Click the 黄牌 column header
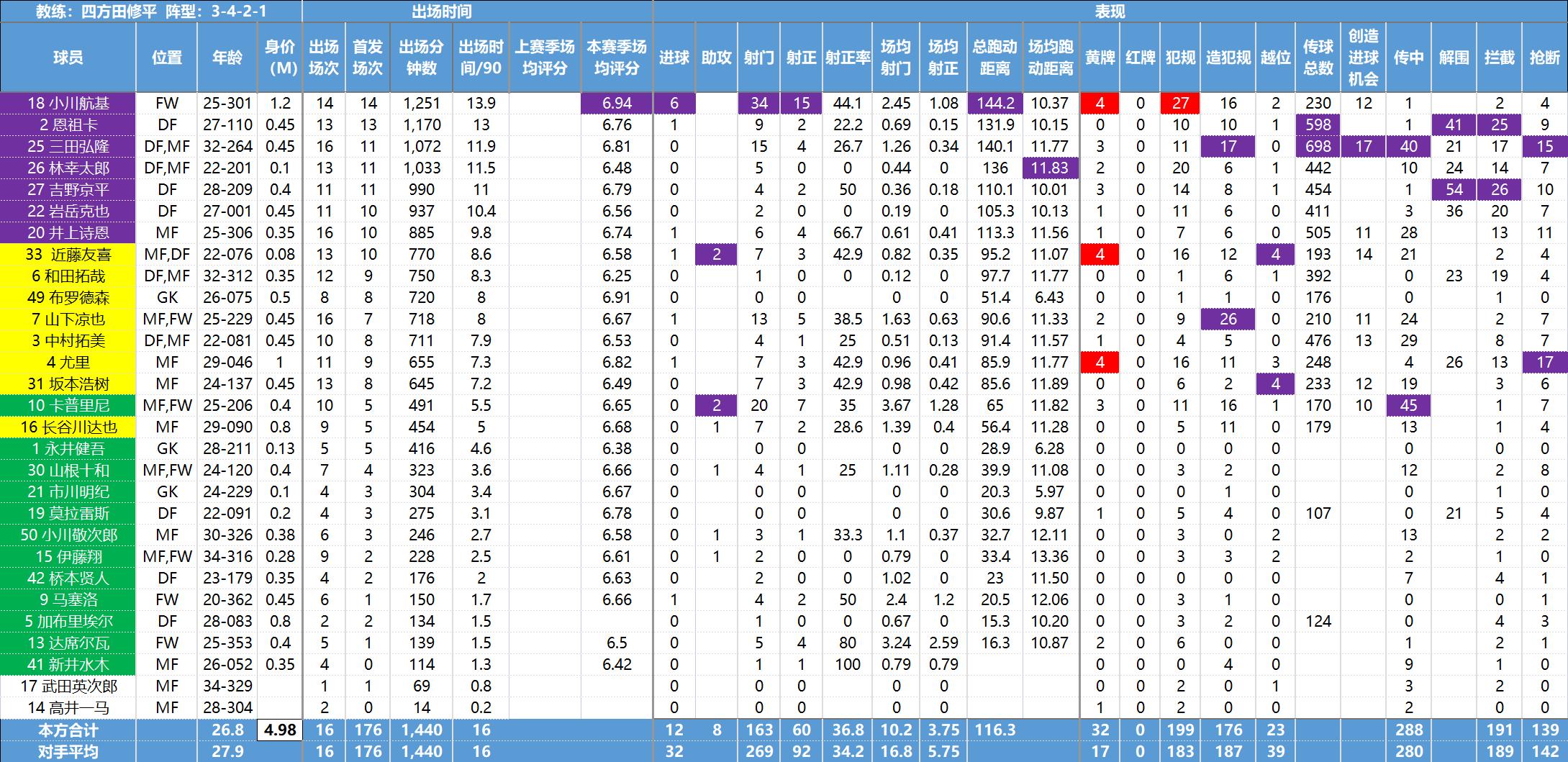 [1100, 58]
